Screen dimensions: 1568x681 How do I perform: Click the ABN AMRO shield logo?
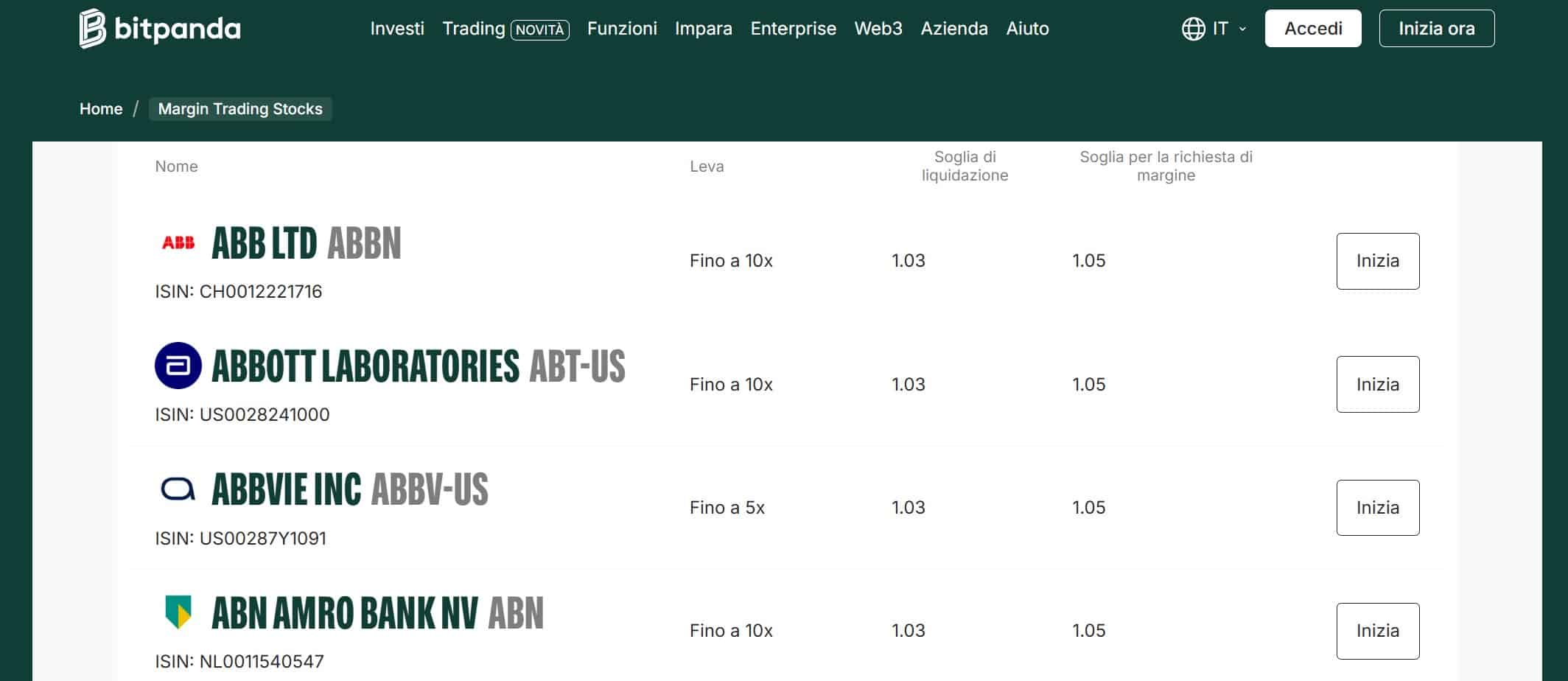point(178,612)
